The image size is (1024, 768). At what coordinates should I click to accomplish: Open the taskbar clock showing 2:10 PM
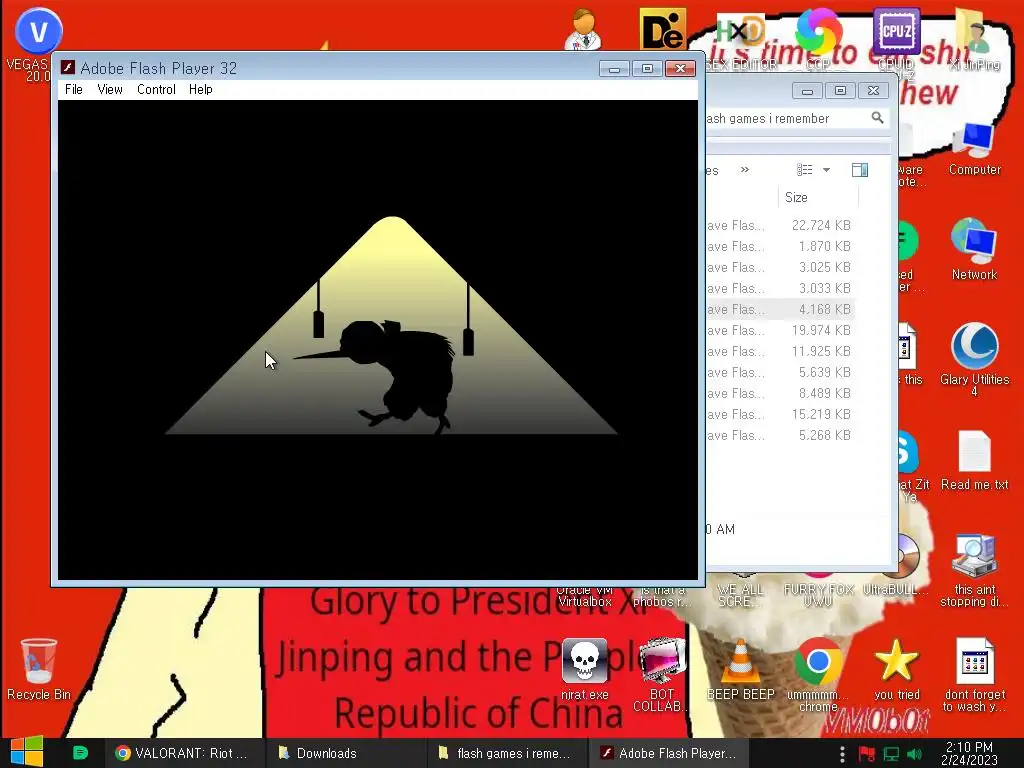coord(969,753)
